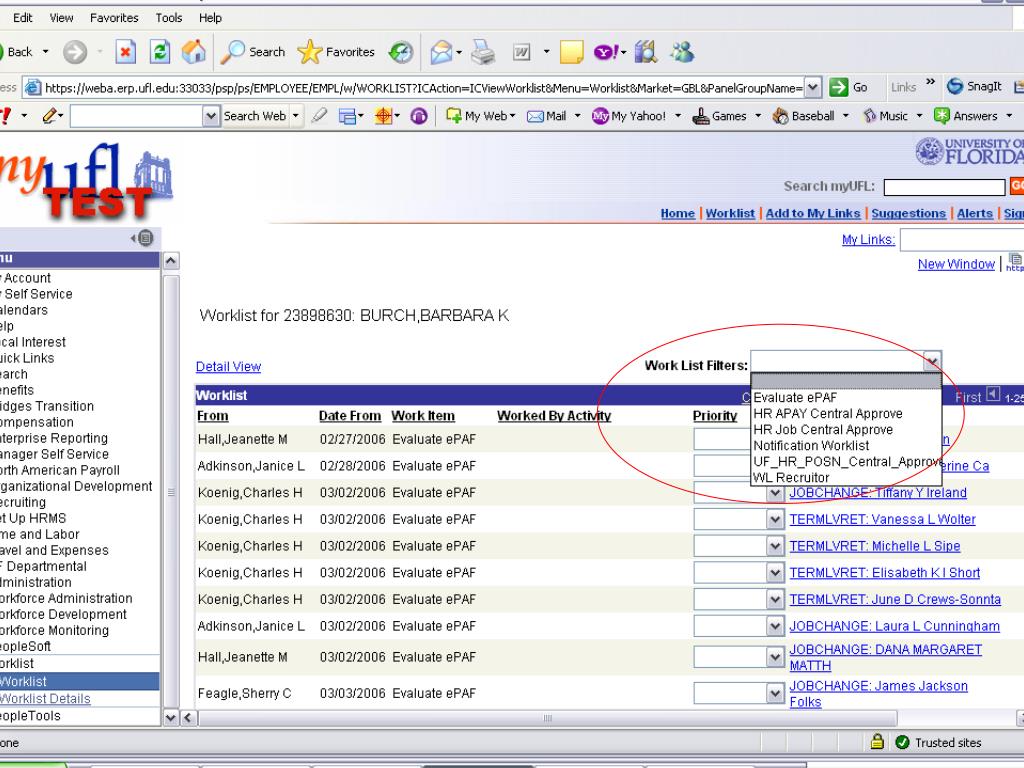This screenshot has height=768, width=1024.
Task: Click the yellow sticky note icon
Action: click(571, 52)
